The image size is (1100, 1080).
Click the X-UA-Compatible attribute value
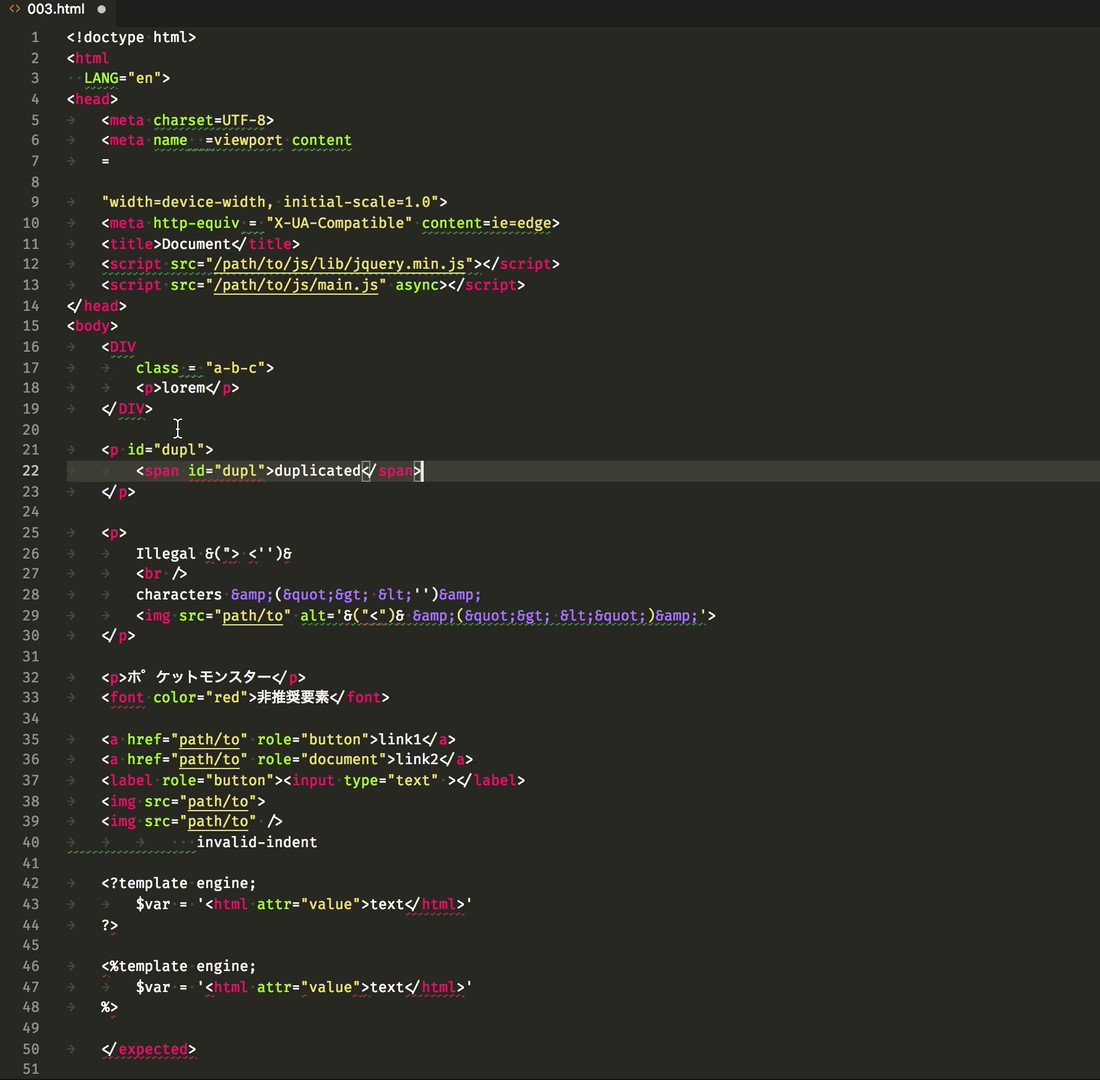click(x=339, y=223)
